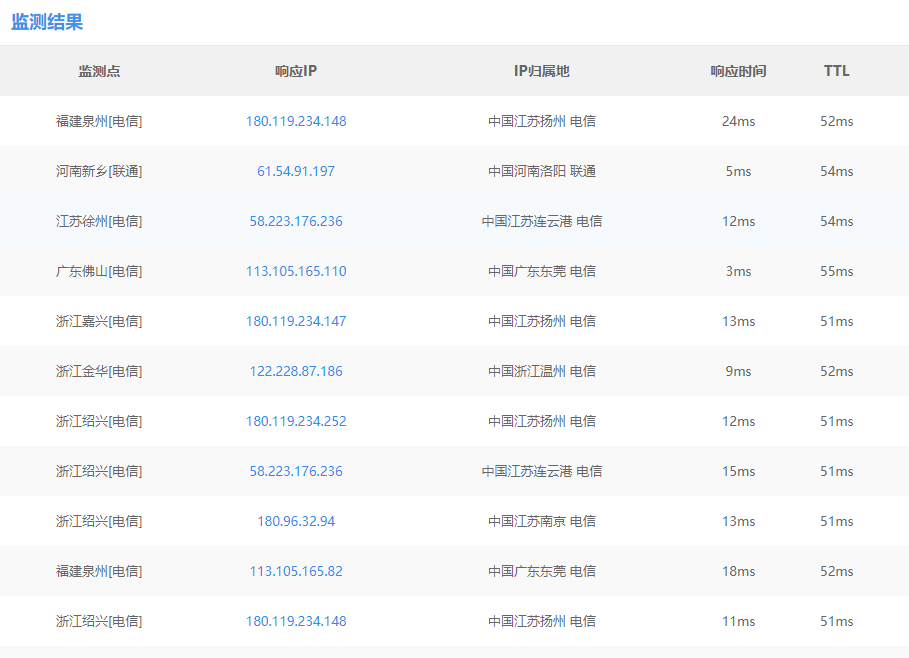Viewport: 909px width, 658px height.
Task: Open the 180.119.234.147 response IP
Action: (x=296, y=321)
